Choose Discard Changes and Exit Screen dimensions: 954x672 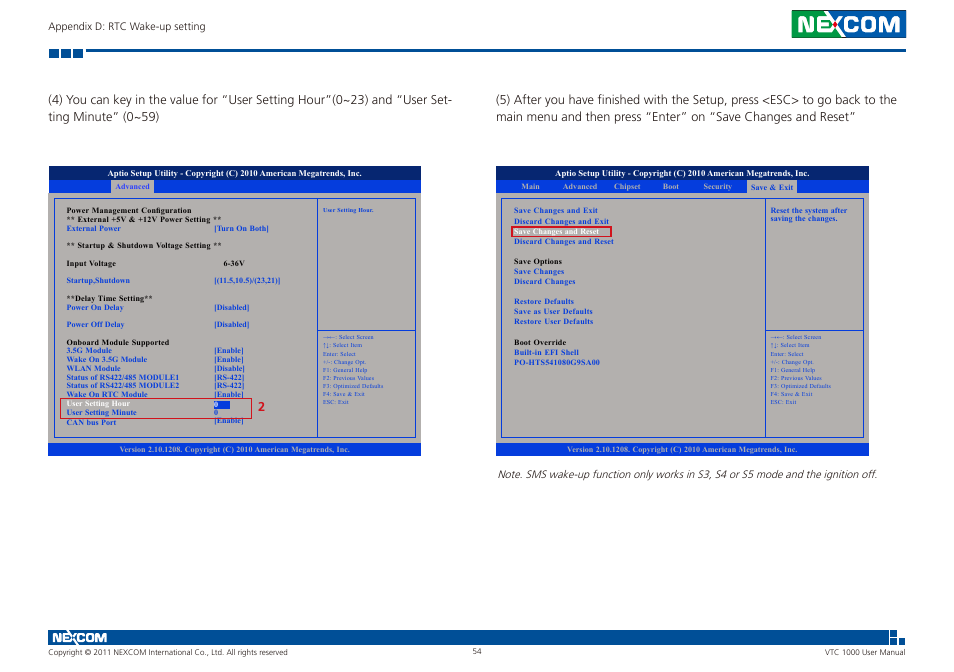(561, 221)
